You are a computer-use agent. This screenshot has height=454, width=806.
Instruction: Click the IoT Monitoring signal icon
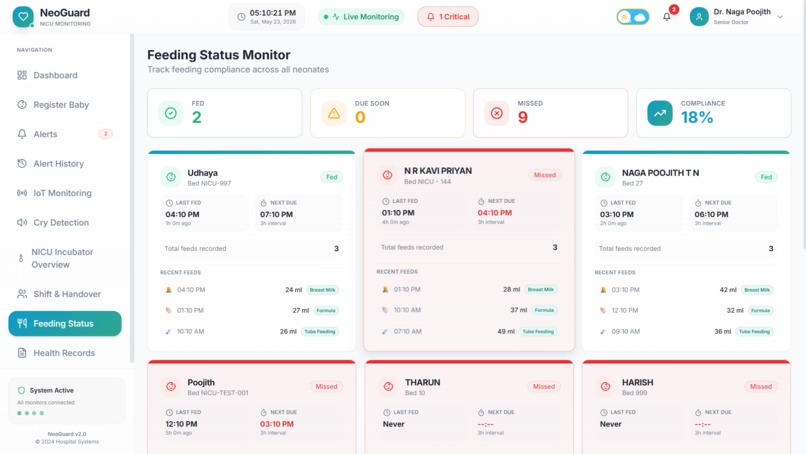(22, 193)
